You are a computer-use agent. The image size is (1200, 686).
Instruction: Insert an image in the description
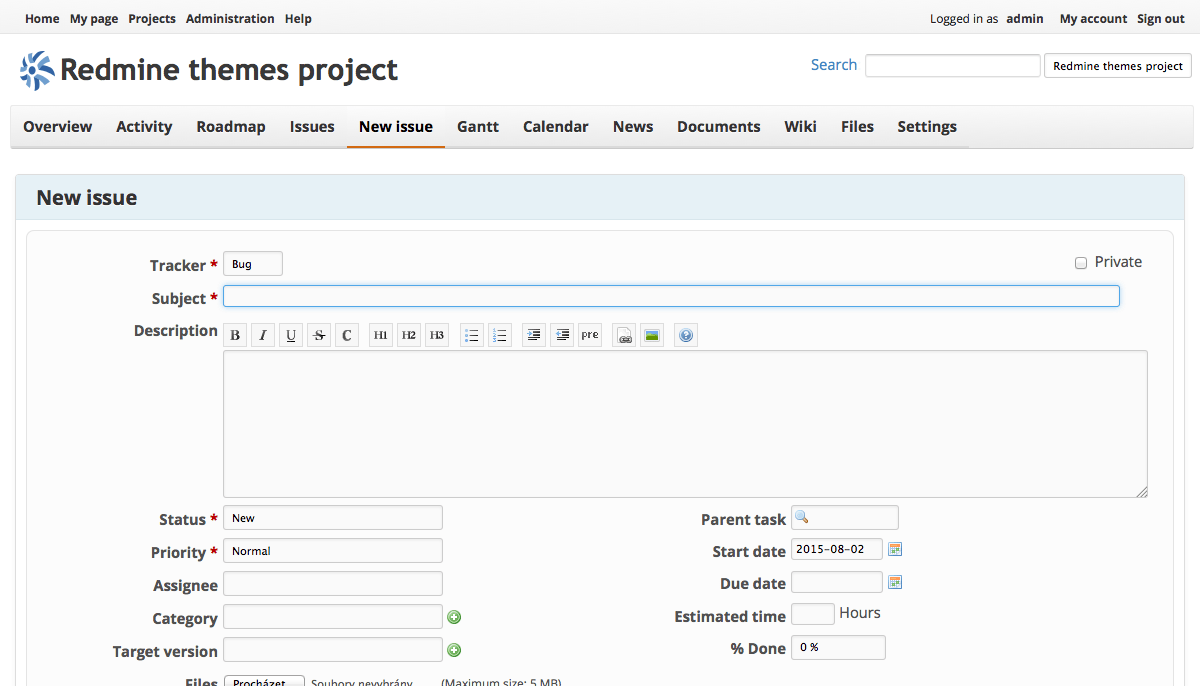tap(652, 335)
